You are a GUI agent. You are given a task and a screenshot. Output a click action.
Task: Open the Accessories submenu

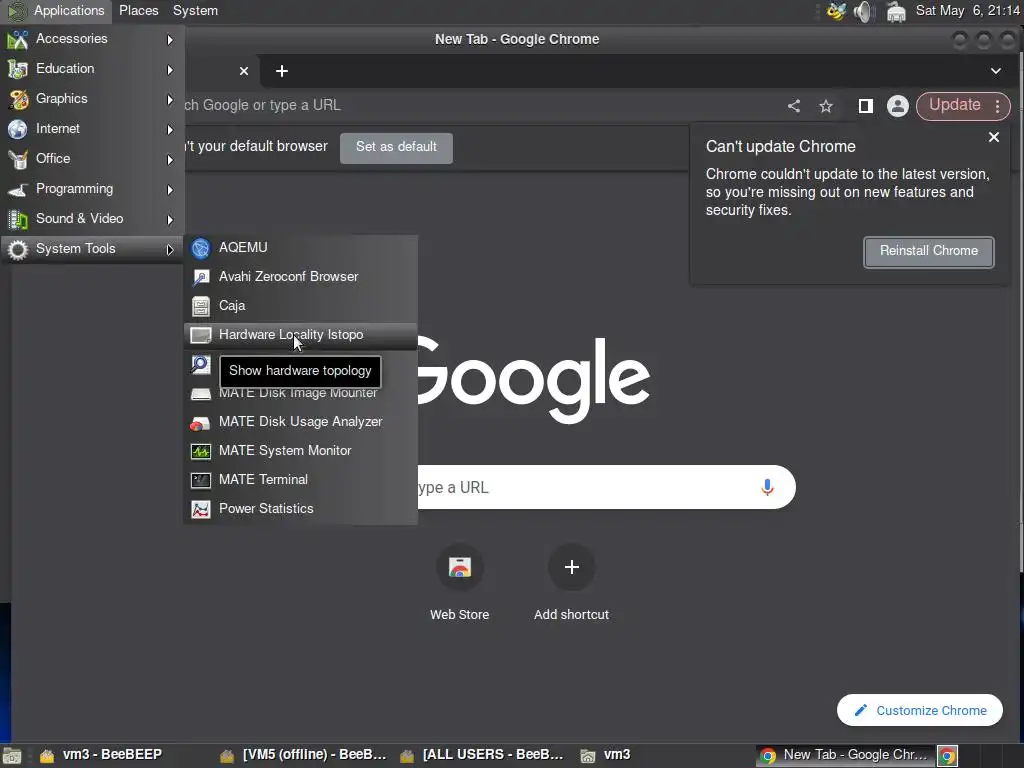(91, 39)
